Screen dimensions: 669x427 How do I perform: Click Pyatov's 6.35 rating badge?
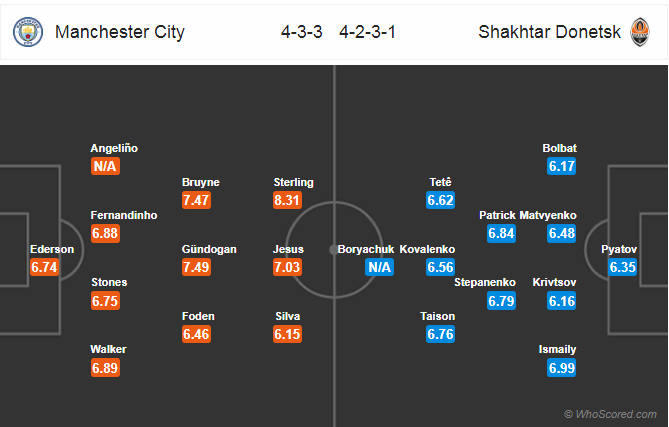coord(622,267)
